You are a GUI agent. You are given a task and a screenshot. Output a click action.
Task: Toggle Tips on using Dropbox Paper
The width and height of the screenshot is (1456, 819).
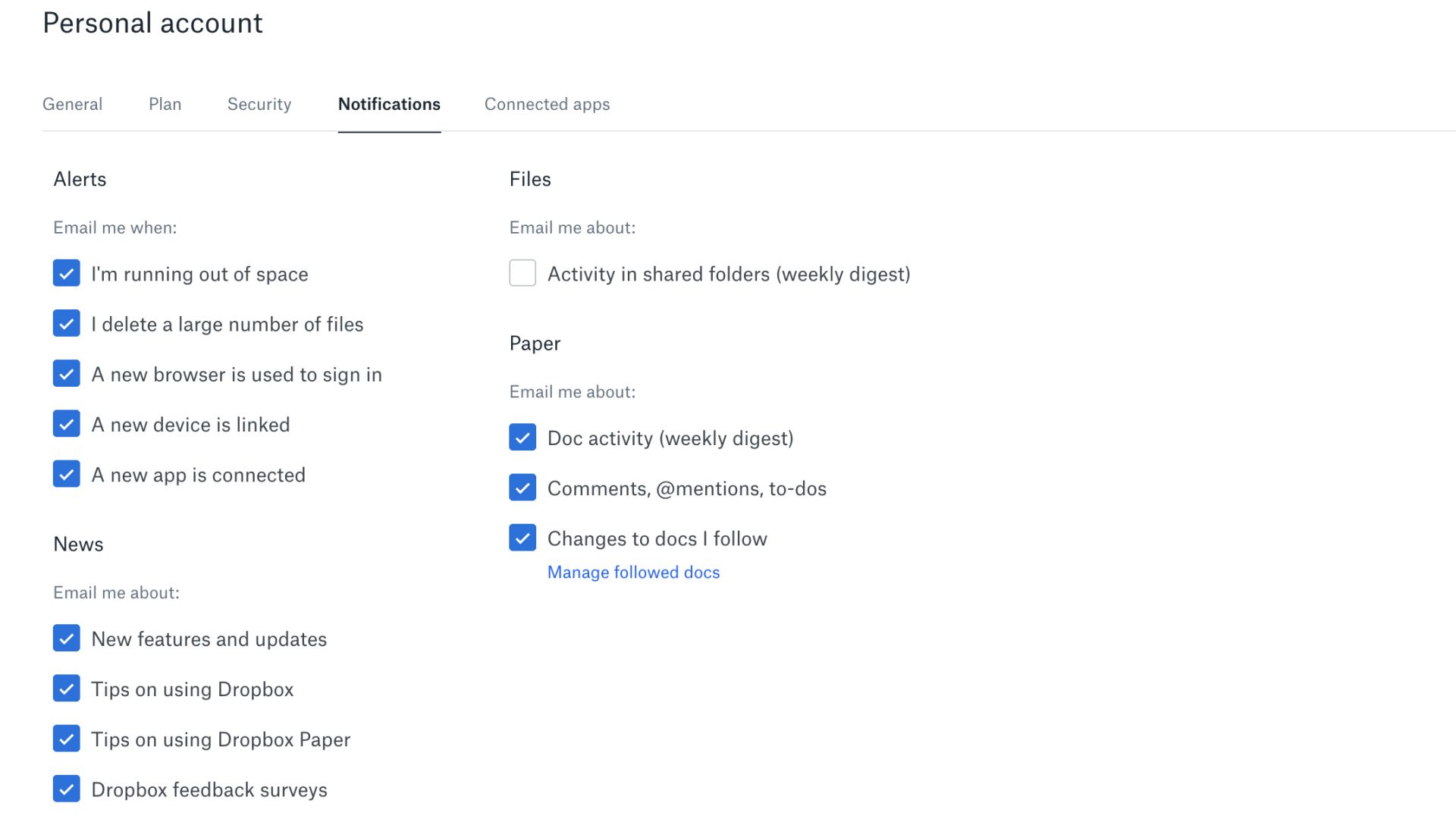[67, 739]
